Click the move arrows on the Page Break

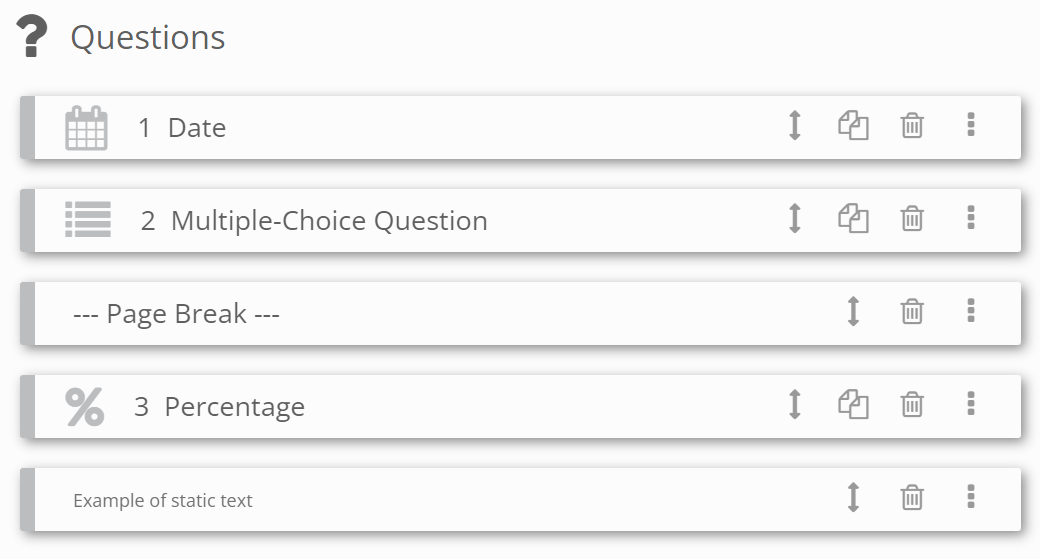click(853, 312)
